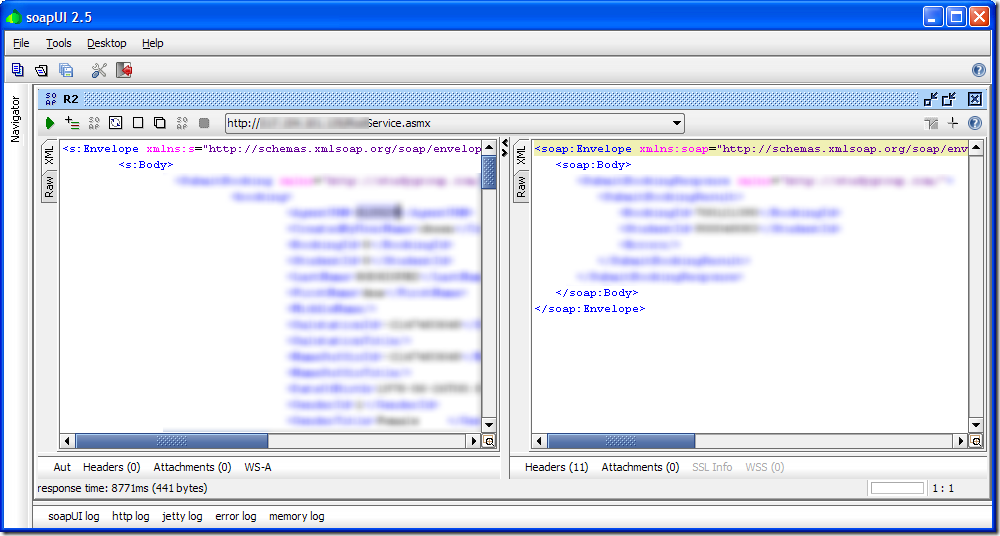Click the grey tabbed layout icon

click(x=932, y=123)
